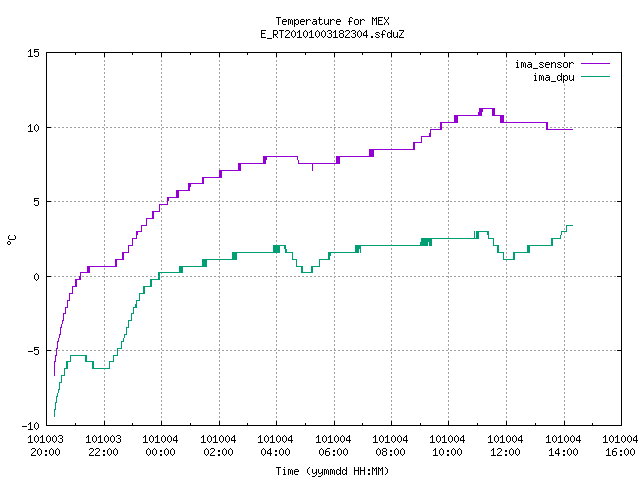640x480 pixels.
Task: Click the x-axis tick 101004 10:00
Action: coord(448,446)
